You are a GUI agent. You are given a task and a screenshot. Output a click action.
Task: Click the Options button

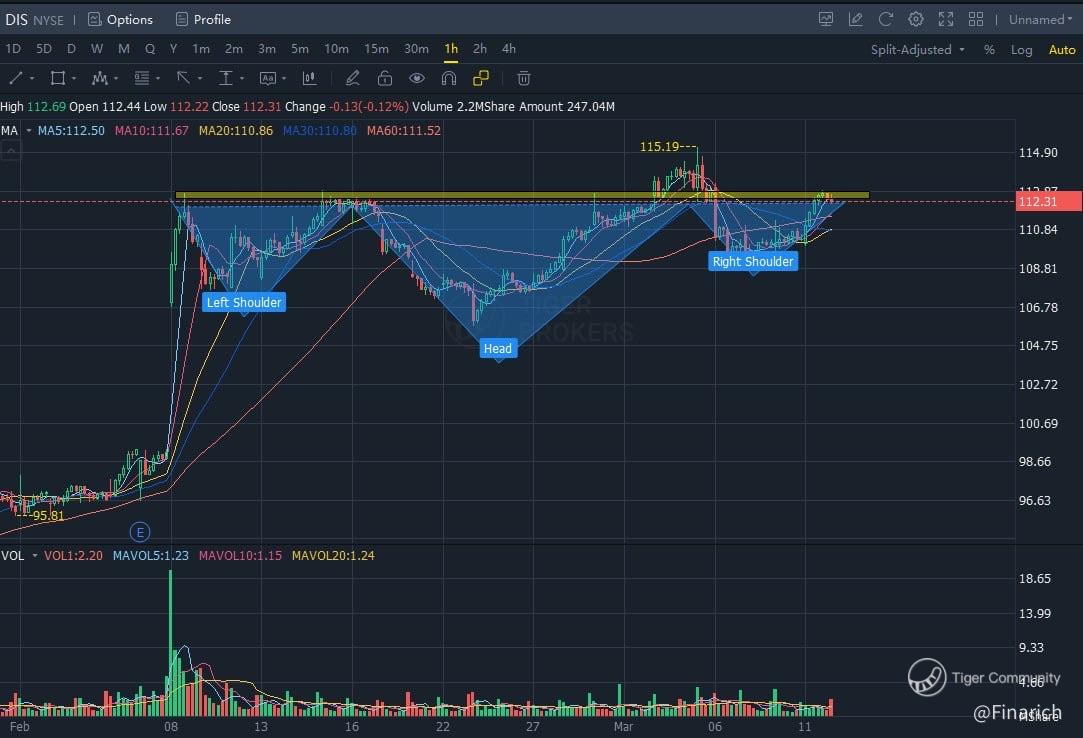pyautogui.click(x=120, y=19)
